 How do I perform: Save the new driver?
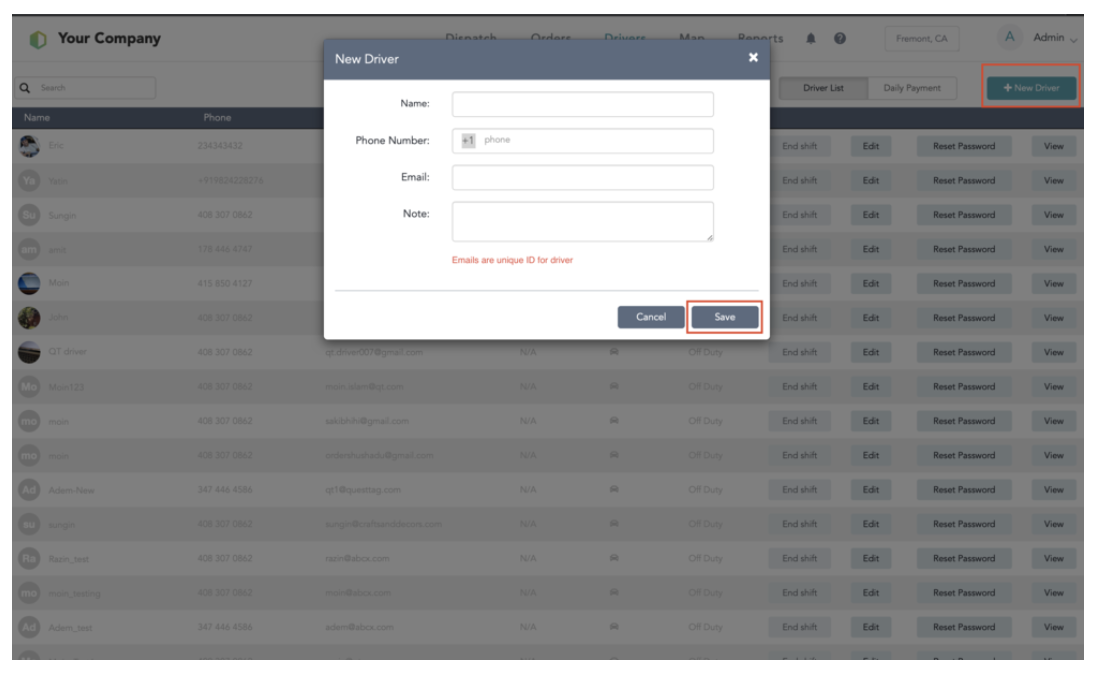726,315
